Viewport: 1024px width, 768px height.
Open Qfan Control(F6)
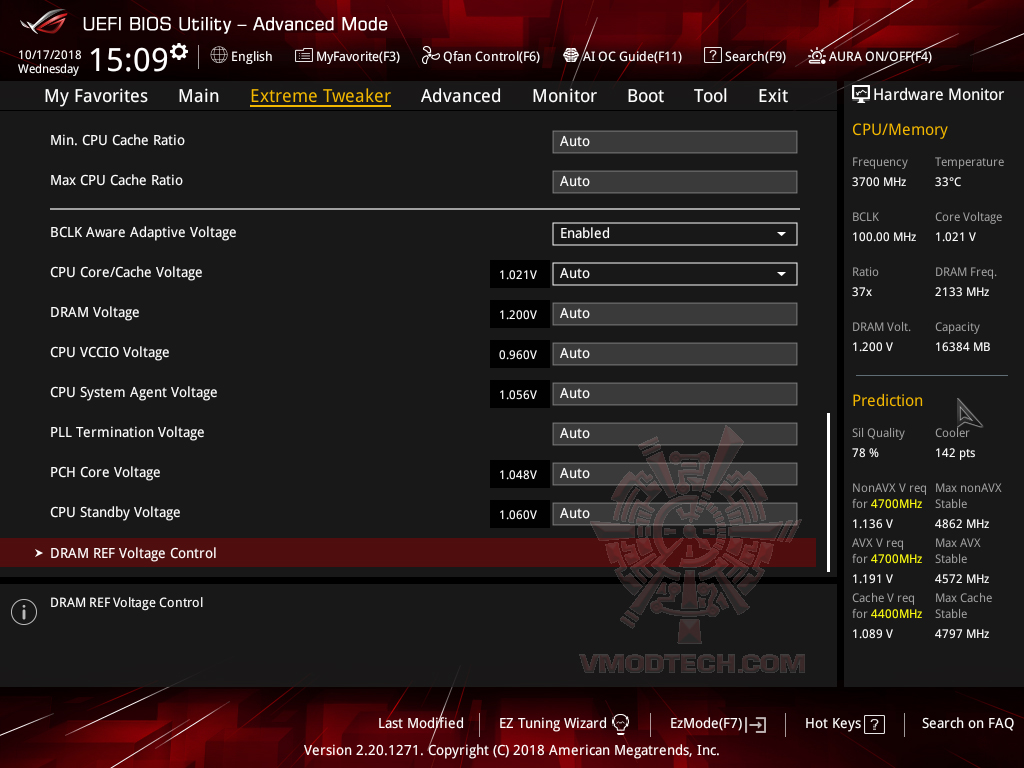click(481, 56)
